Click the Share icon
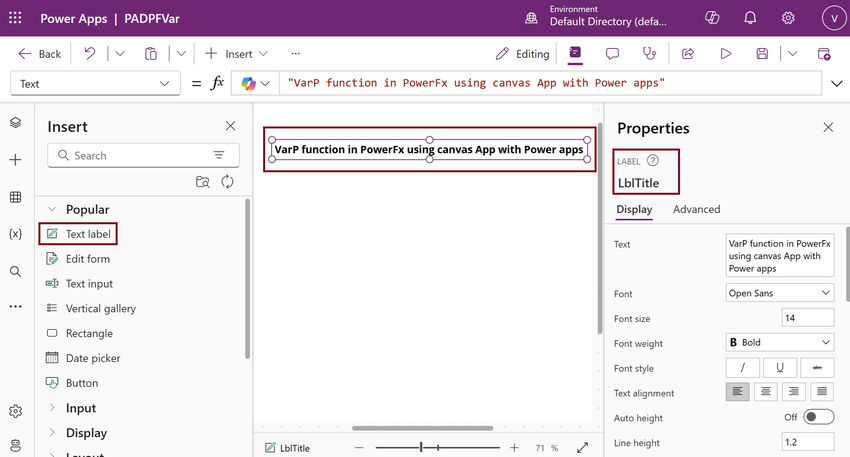Image resolution: width=850 pixels, height=457 pixels. (687, 53)
